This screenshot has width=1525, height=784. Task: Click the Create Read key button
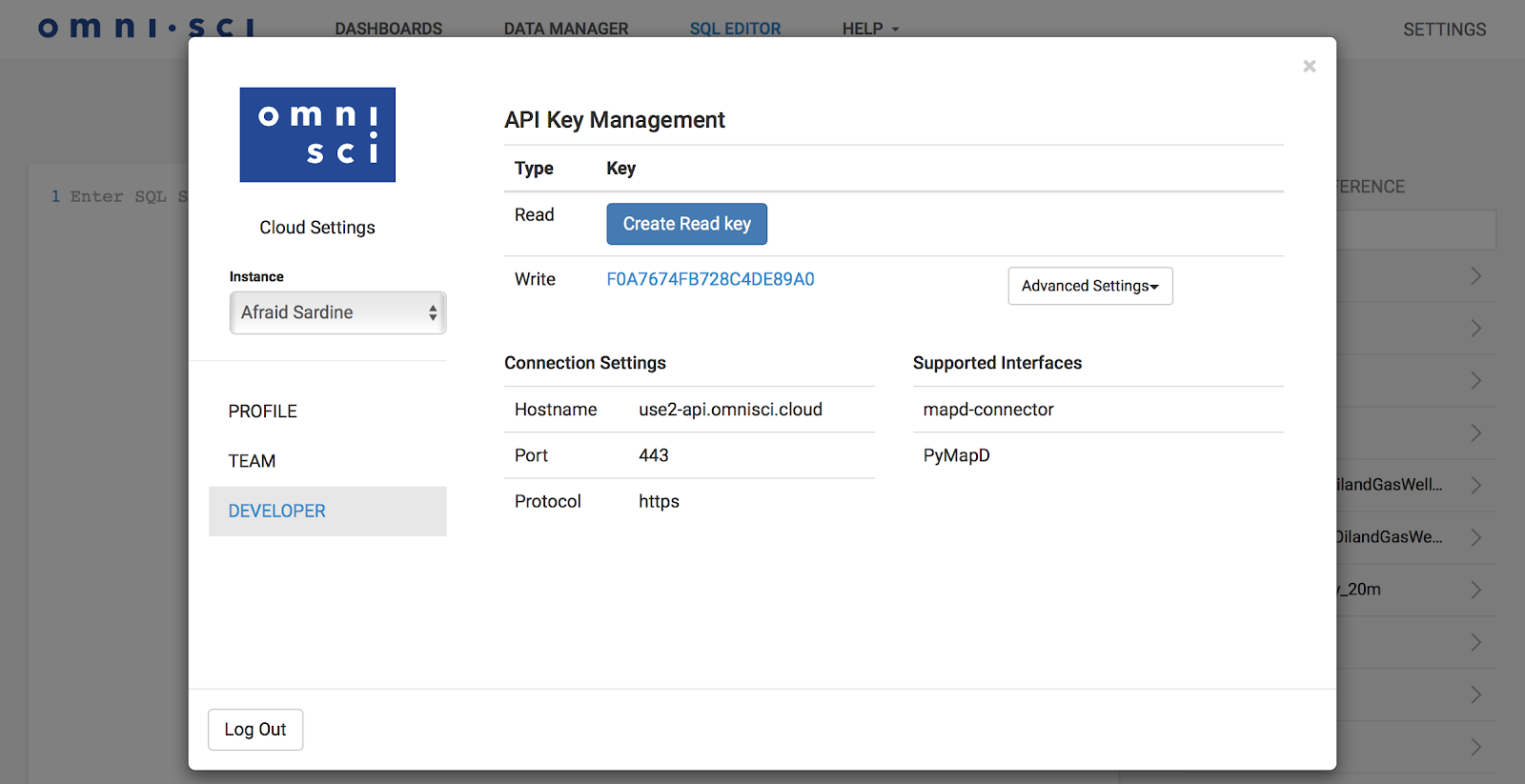tap(686, 224)
